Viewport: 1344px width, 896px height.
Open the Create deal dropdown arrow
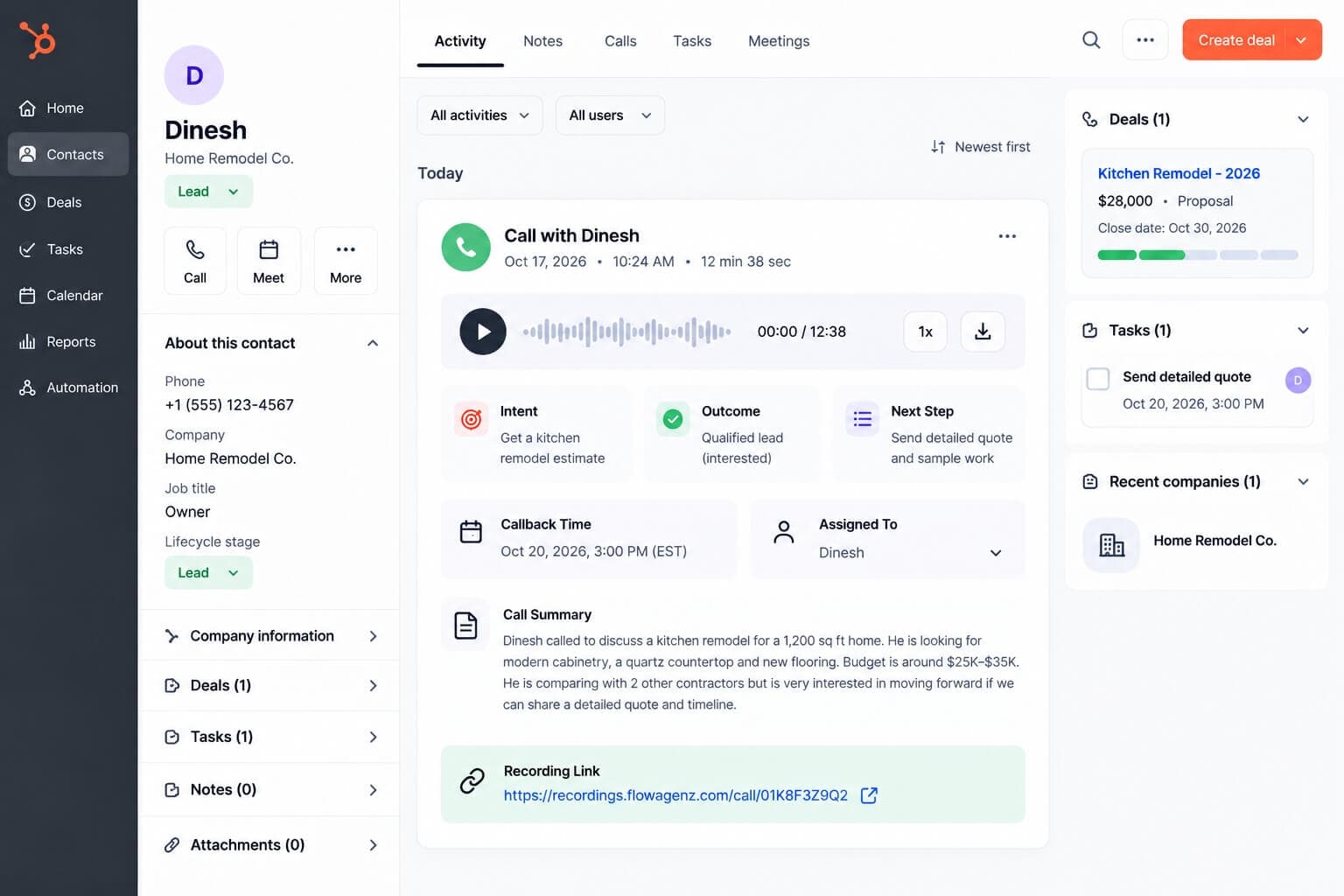pos(1303,40)
